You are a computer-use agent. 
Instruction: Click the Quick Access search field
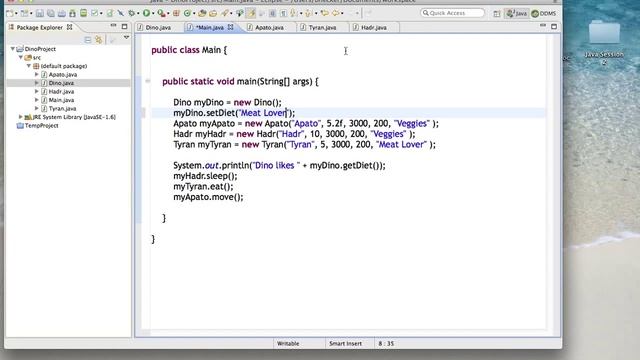pos(453,13)
